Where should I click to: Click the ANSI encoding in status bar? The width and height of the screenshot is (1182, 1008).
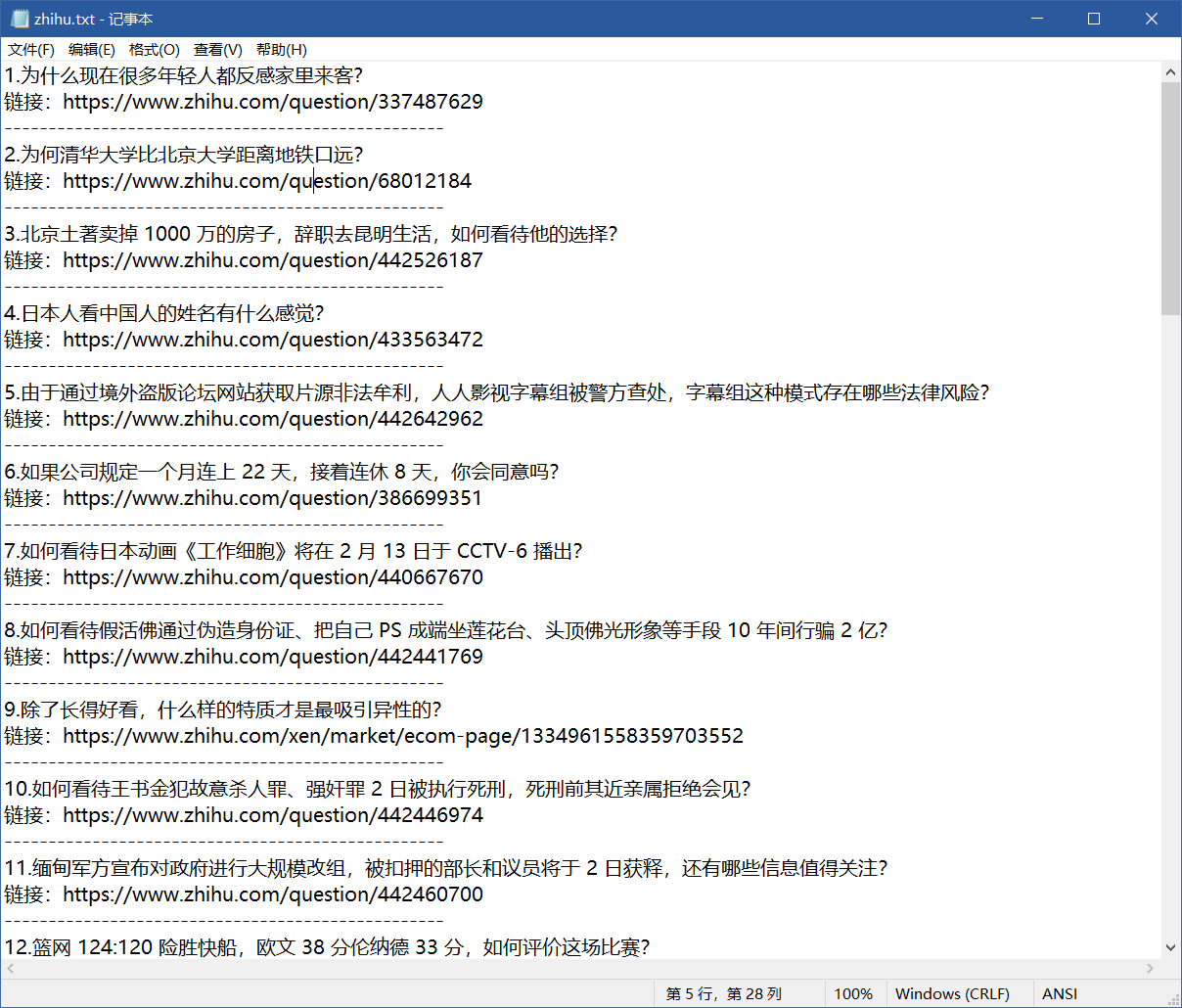click(x=1060, y=993)
